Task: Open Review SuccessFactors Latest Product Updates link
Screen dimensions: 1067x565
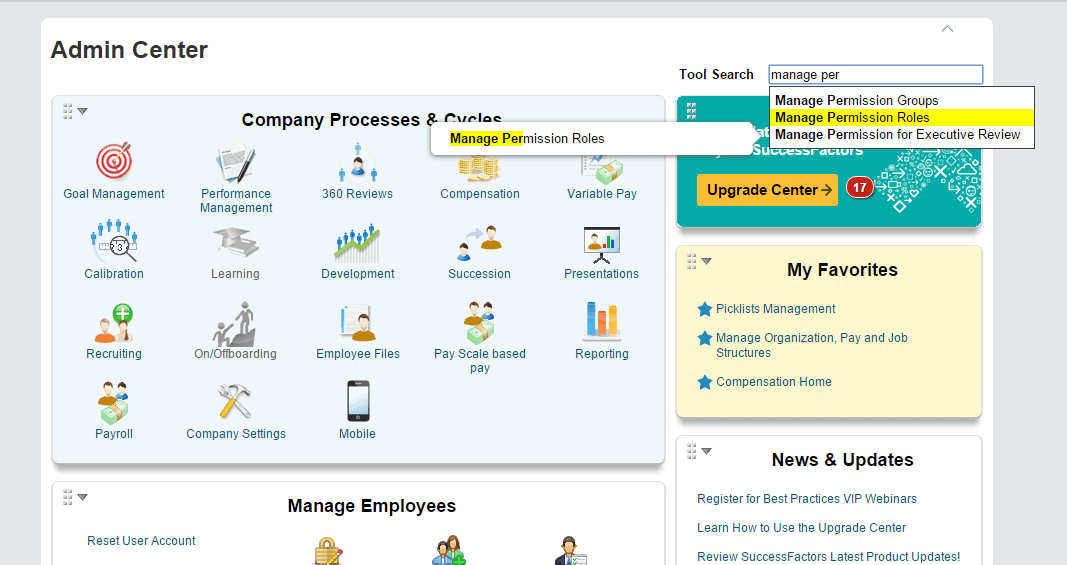Action: tap(828, 557)
